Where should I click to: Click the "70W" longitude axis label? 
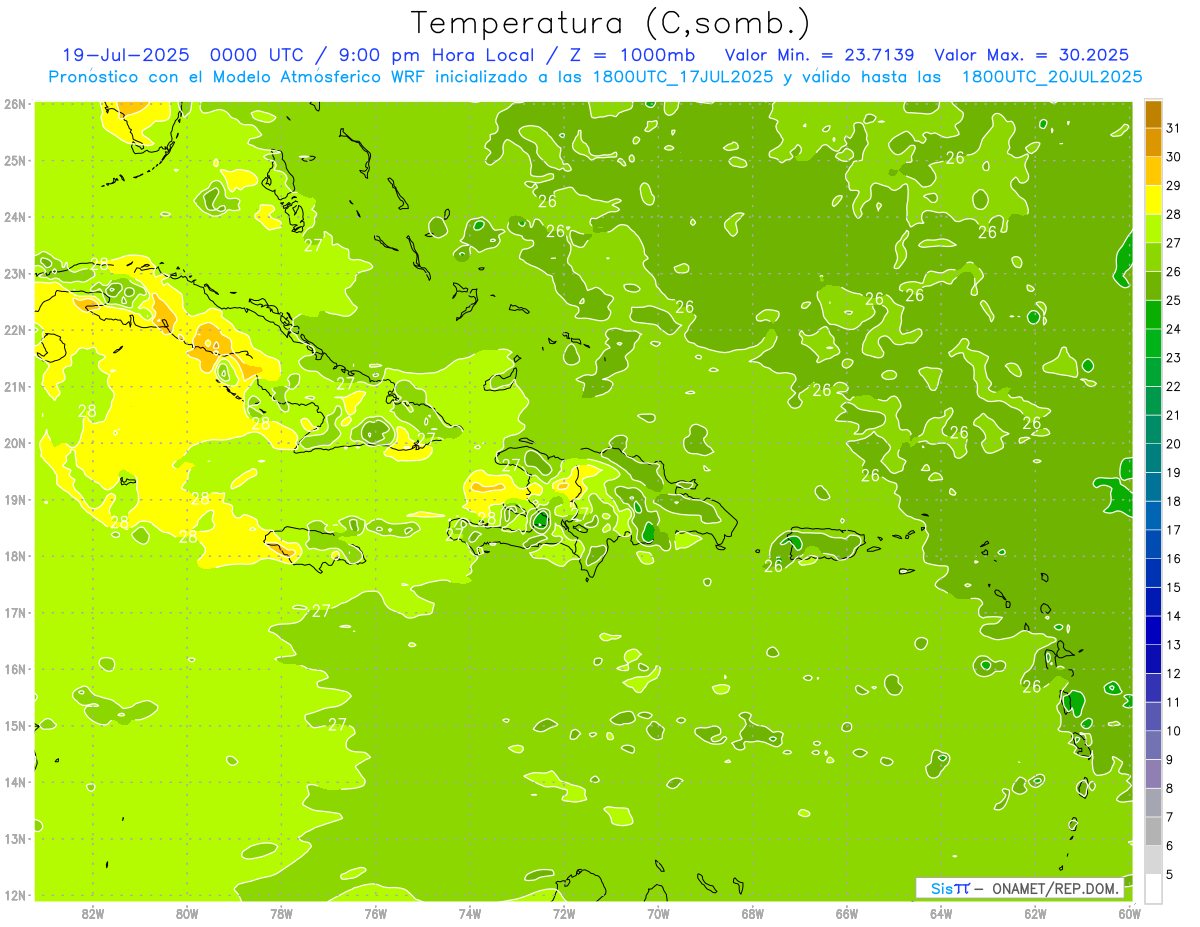[658, 913]
